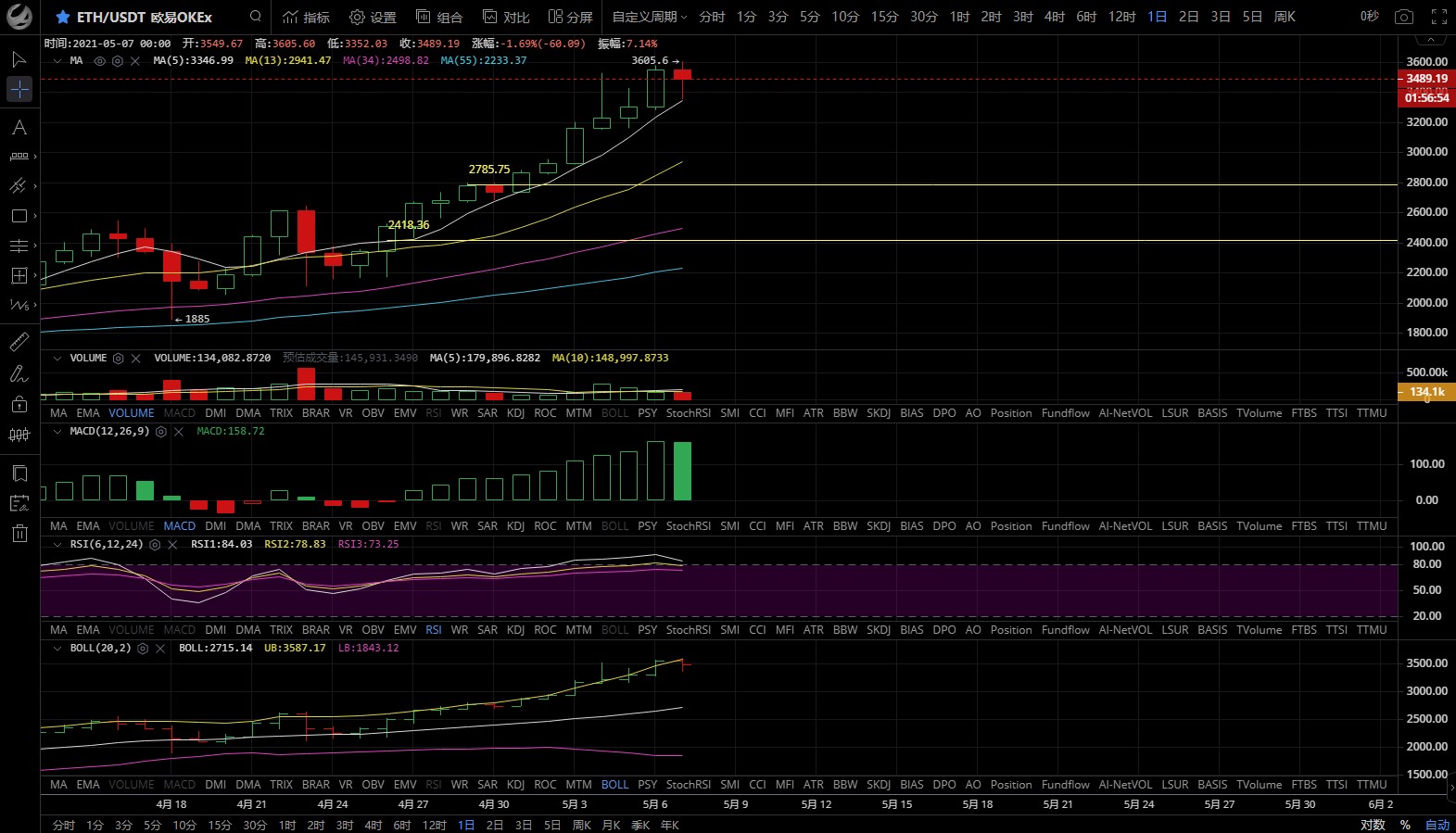Click the trash icon to delete drawings

[x=19, y=533]
